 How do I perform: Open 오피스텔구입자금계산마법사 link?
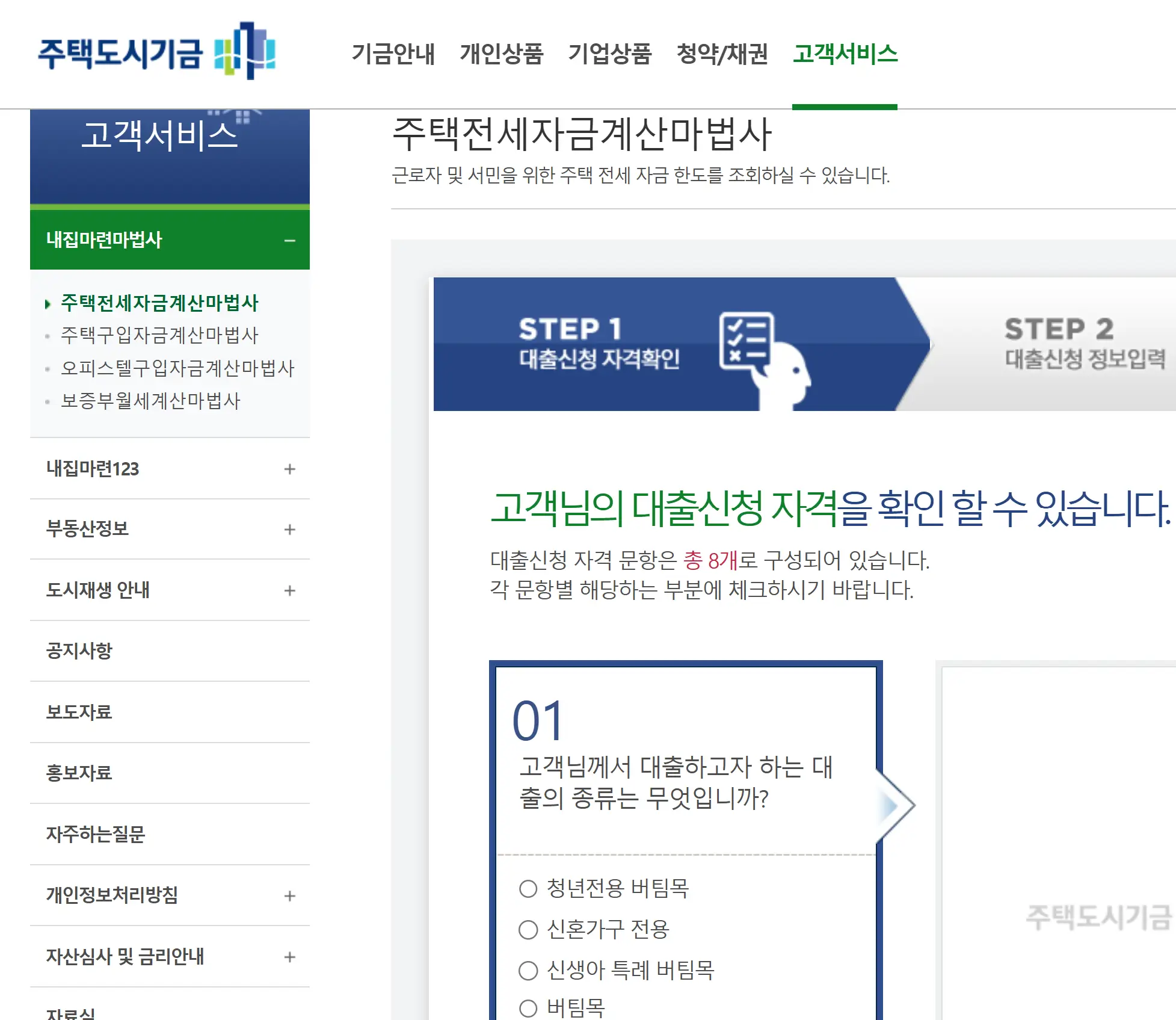(x=177, y=368)
